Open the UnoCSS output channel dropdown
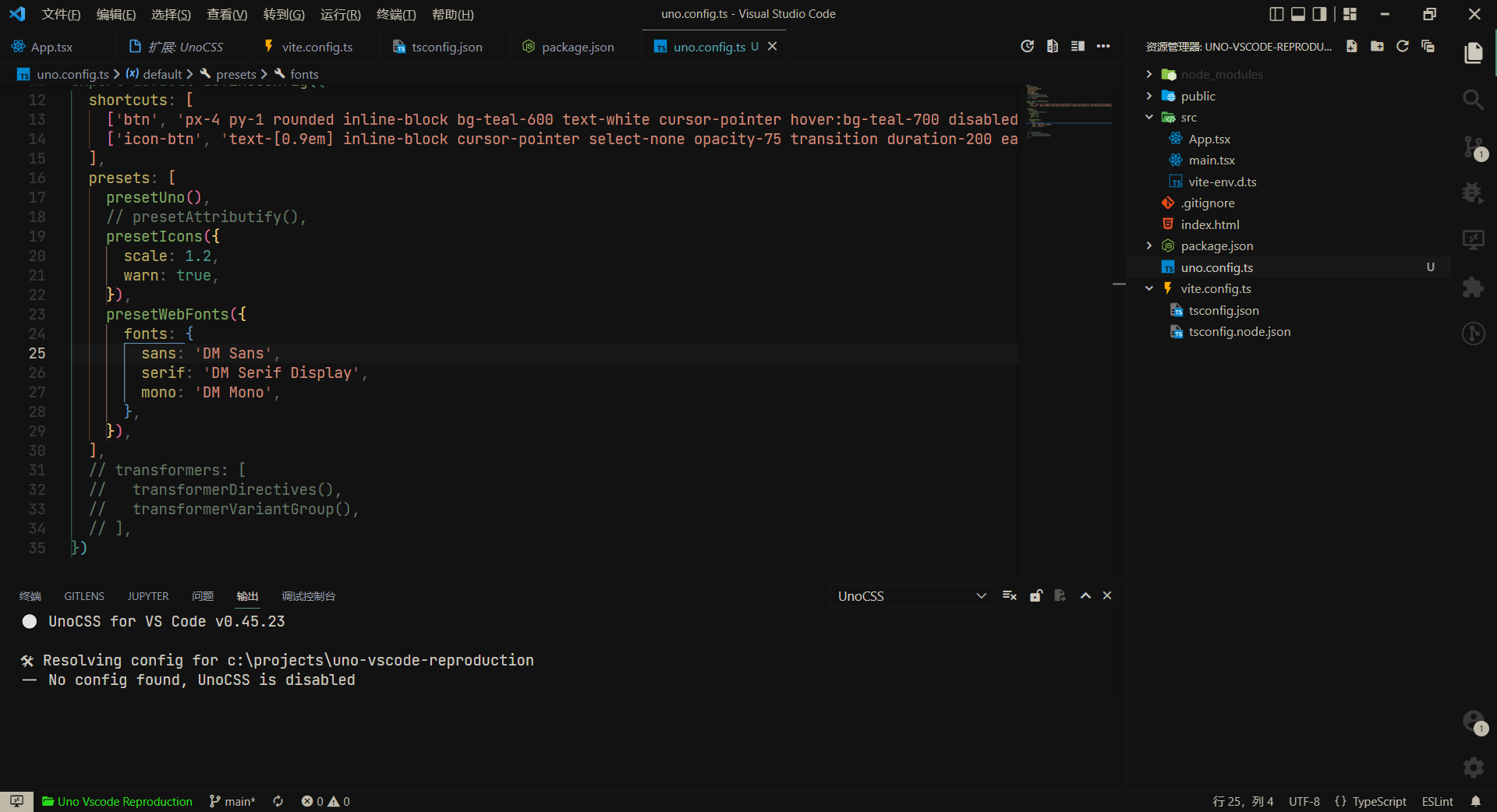Viewport: 1497px width, 812px height. (911, 596)
